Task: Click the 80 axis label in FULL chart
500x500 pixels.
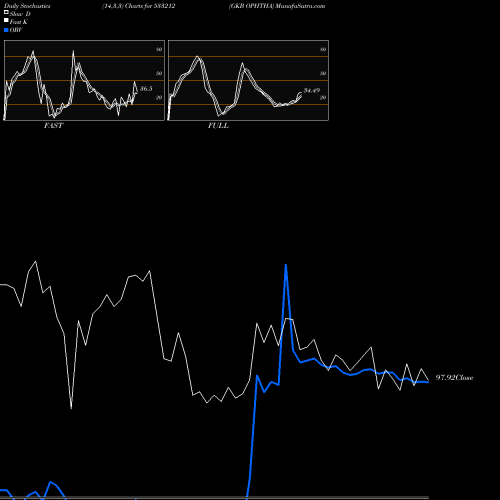Action: [x=323, y=49]
